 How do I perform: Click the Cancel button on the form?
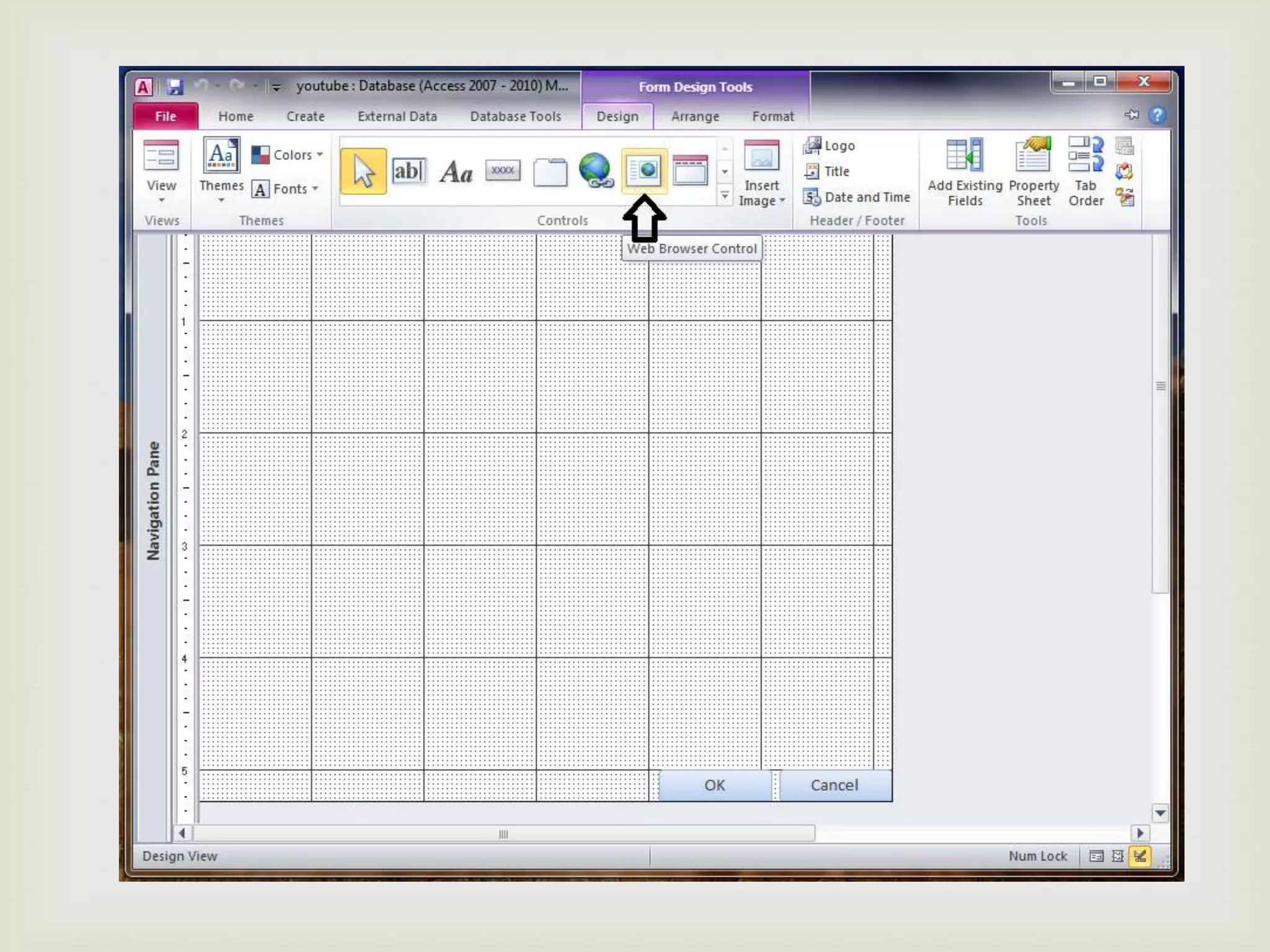pyautogui.click(x=835, y=785)
